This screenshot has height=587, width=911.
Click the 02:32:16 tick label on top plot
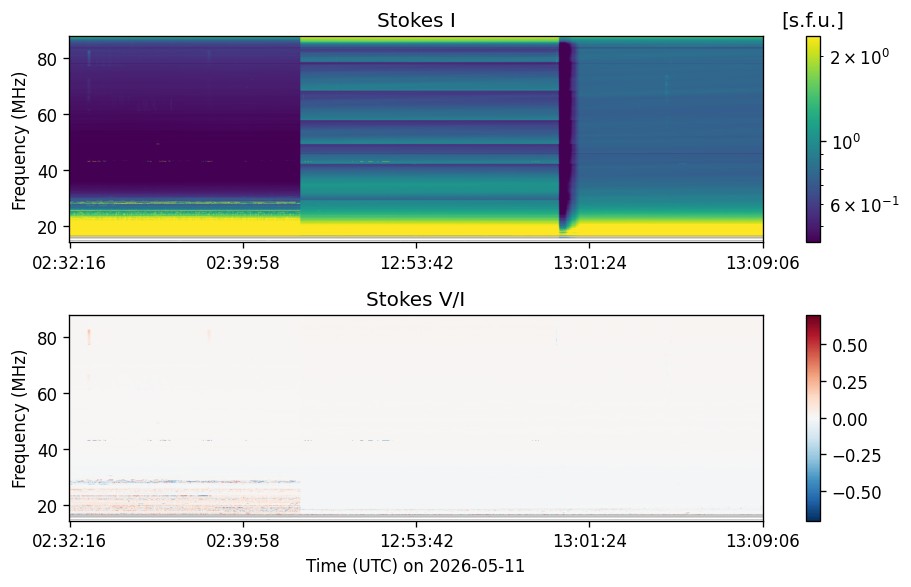click(x=69, y=263)
